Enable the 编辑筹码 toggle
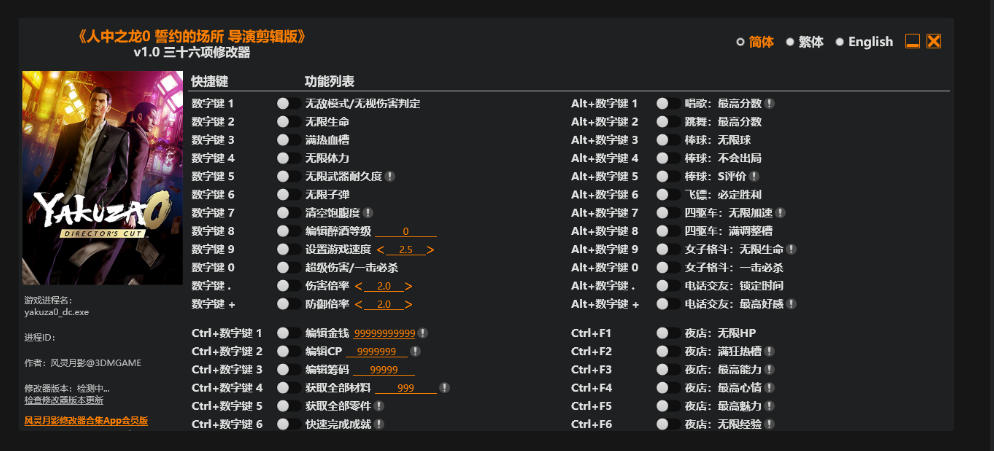This screenshot has width=994, height=451. [288, 369]
